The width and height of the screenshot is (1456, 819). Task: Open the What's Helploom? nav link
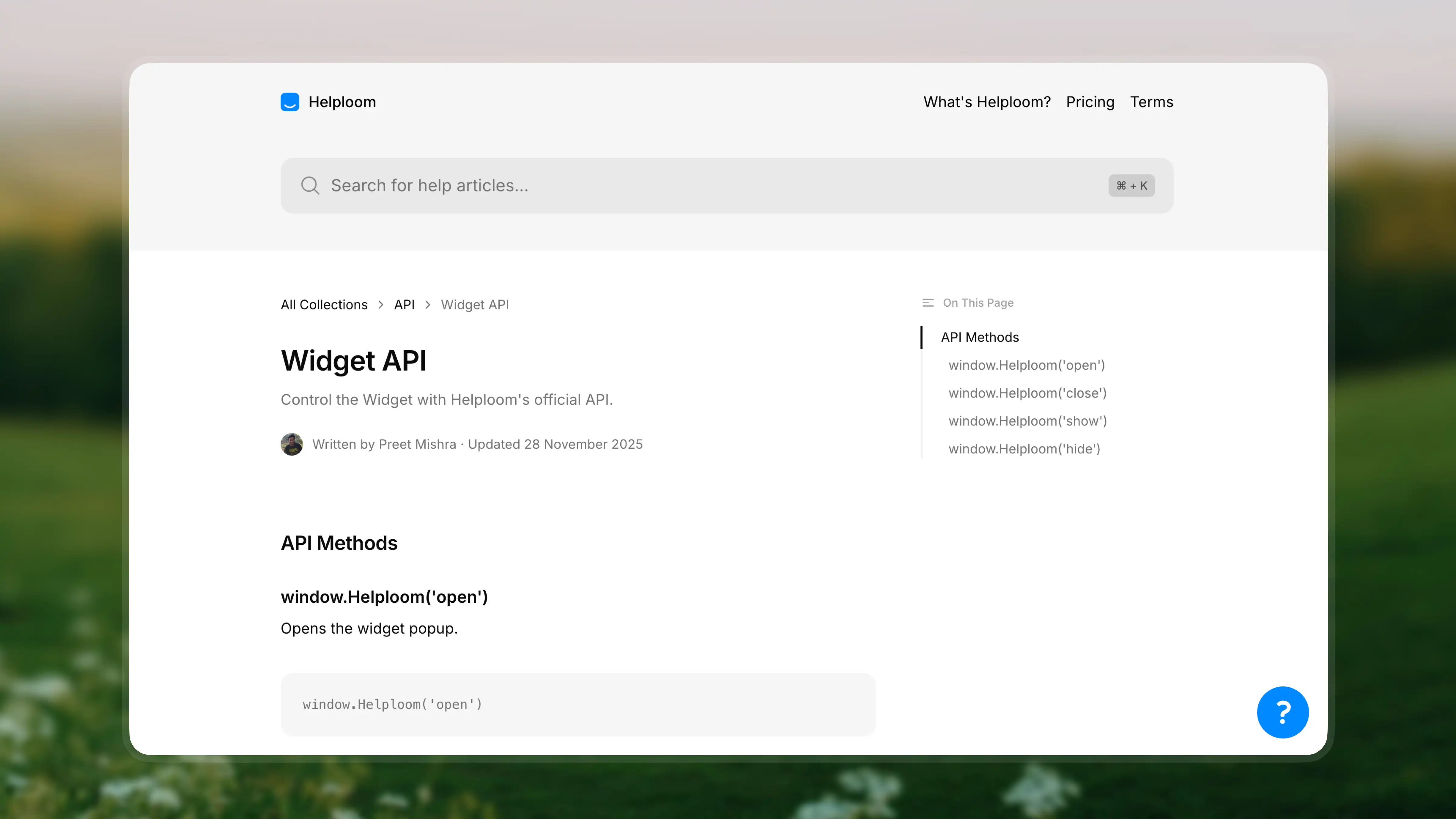(x=987, y=102)
